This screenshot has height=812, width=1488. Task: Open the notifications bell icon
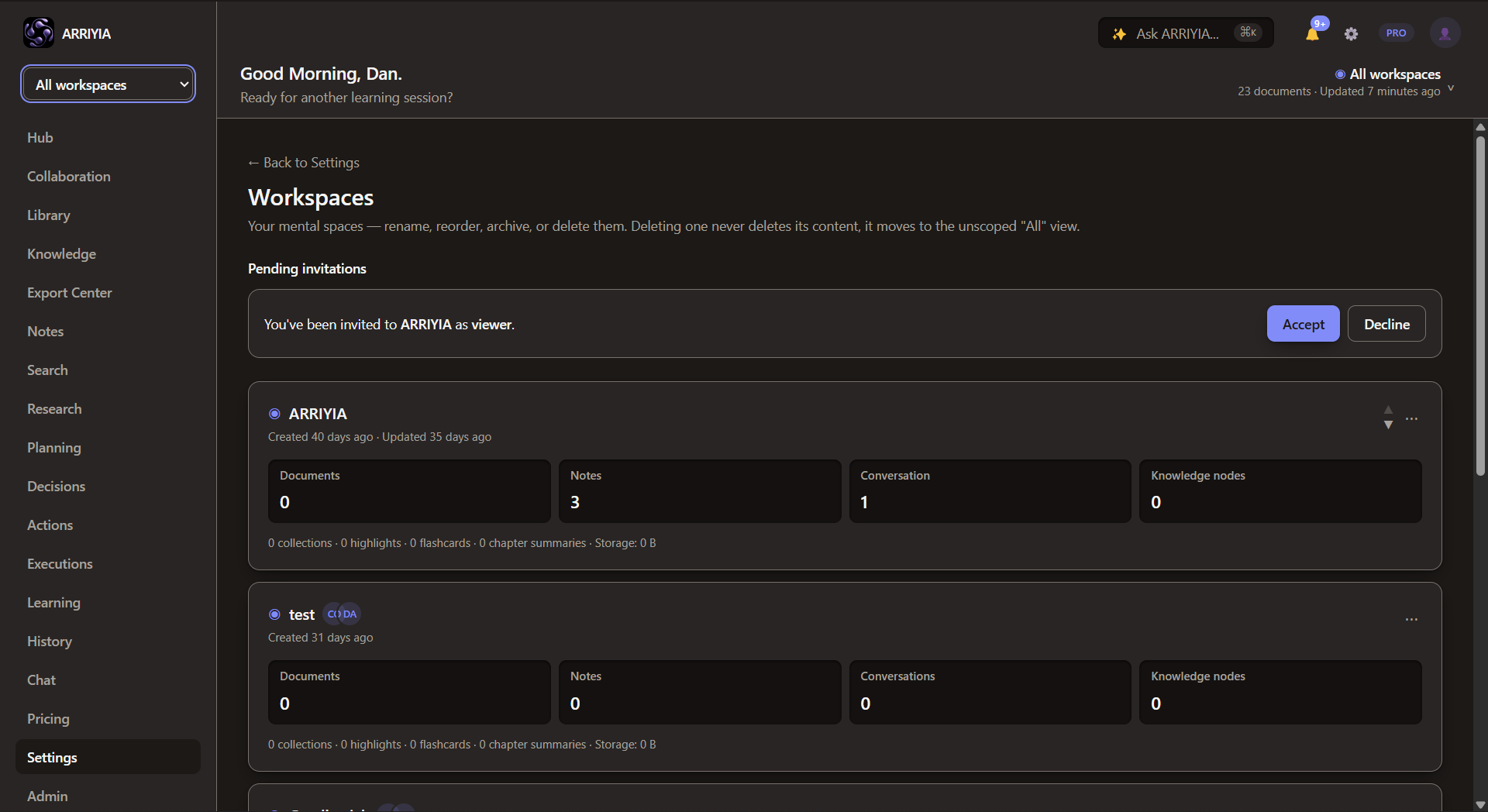pos(1313,33)
